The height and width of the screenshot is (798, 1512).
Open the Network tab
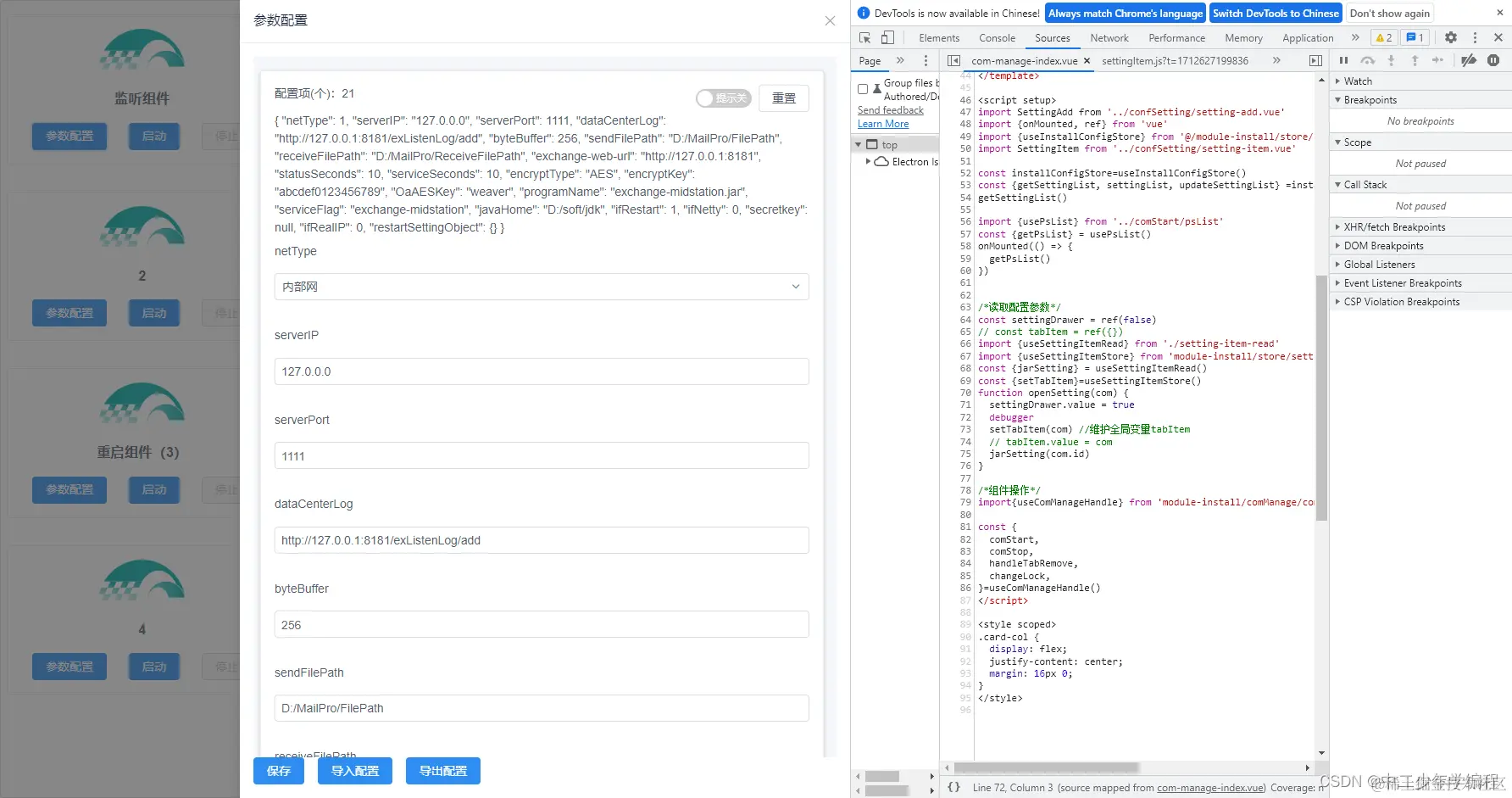(1109, 38)
